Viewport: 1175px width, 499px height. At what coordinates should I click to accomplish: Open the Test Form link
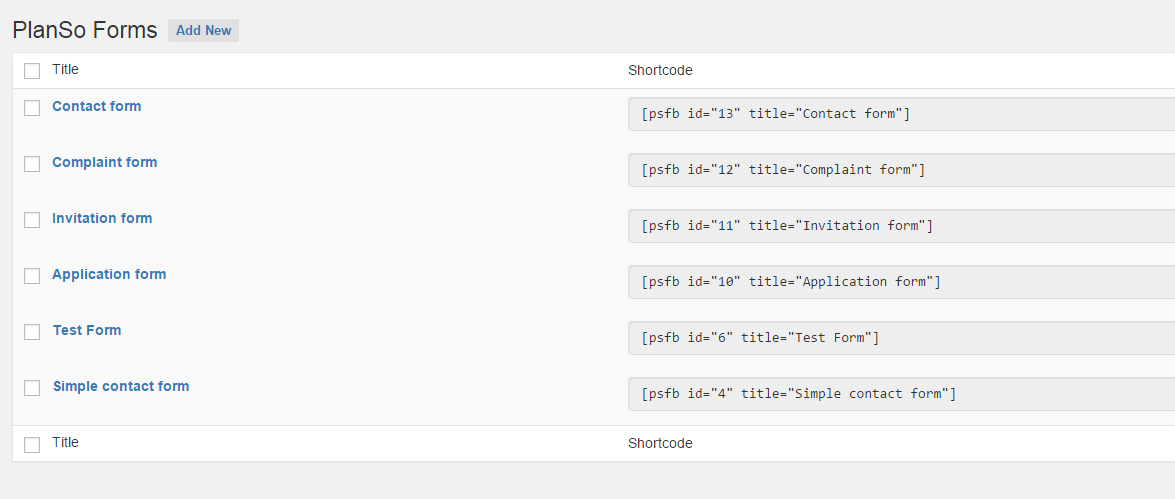click(x=87, y=330)
